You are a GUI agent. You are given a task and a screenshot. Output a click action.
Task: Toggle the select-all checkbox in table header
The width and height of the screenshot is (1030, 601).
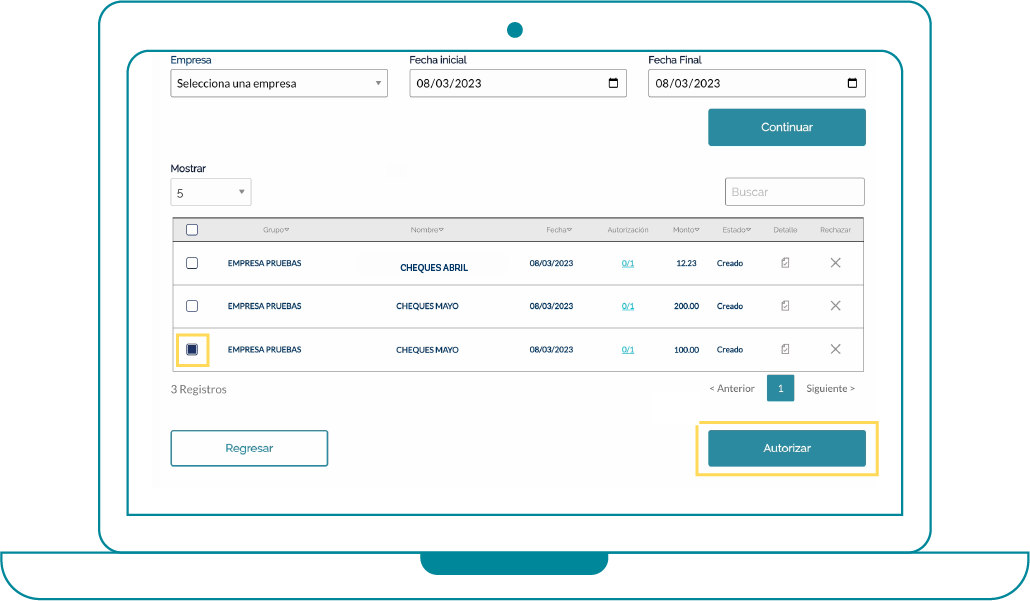pyautogui.click(x=192, y=230)
